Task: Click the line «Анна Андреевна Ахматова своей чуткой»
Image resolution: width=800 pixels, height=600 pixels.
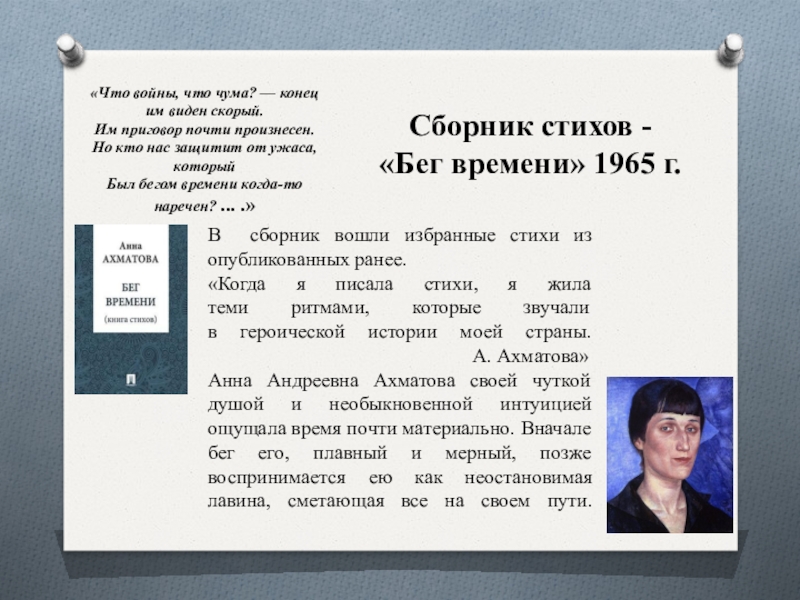Action: 399,381
